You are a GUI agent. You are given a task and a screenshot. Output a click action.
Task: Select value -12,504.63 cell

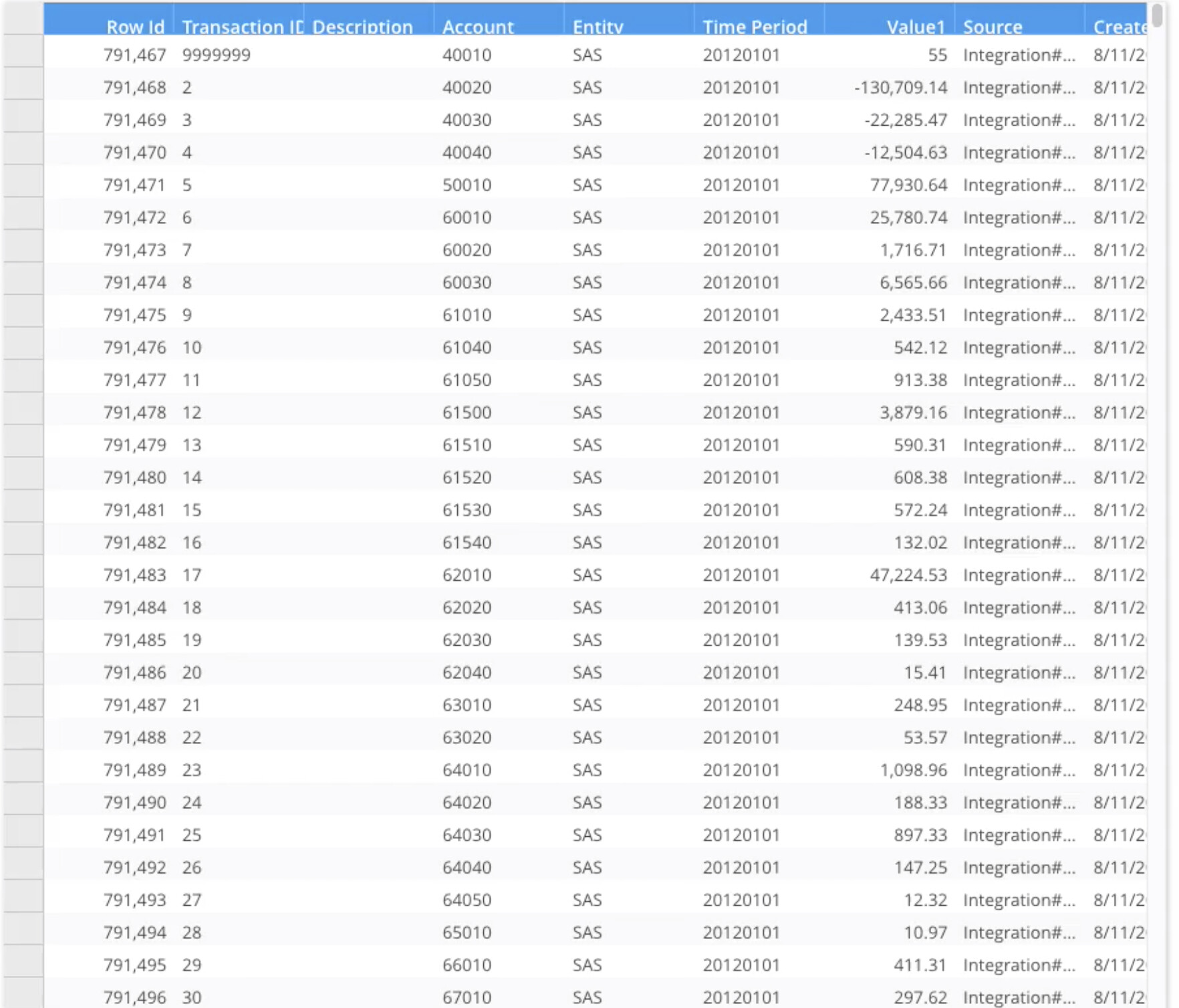(x=890, y=152)
